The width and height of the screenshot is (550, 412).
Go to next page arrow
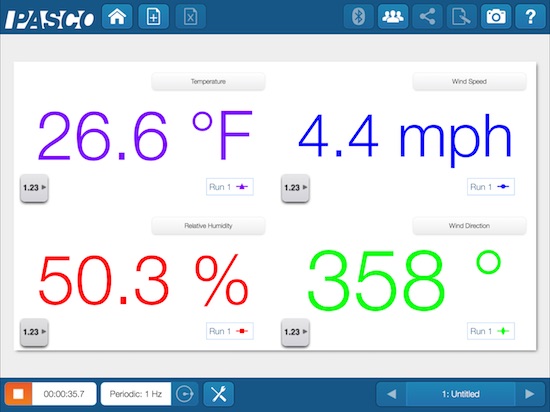tap(530, 394)
